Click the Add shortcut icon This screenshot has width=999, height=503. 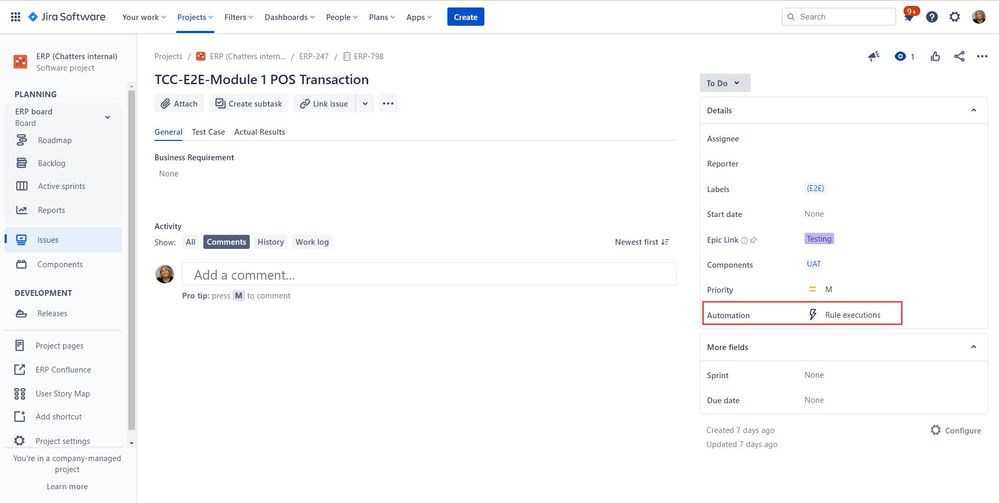20,416
